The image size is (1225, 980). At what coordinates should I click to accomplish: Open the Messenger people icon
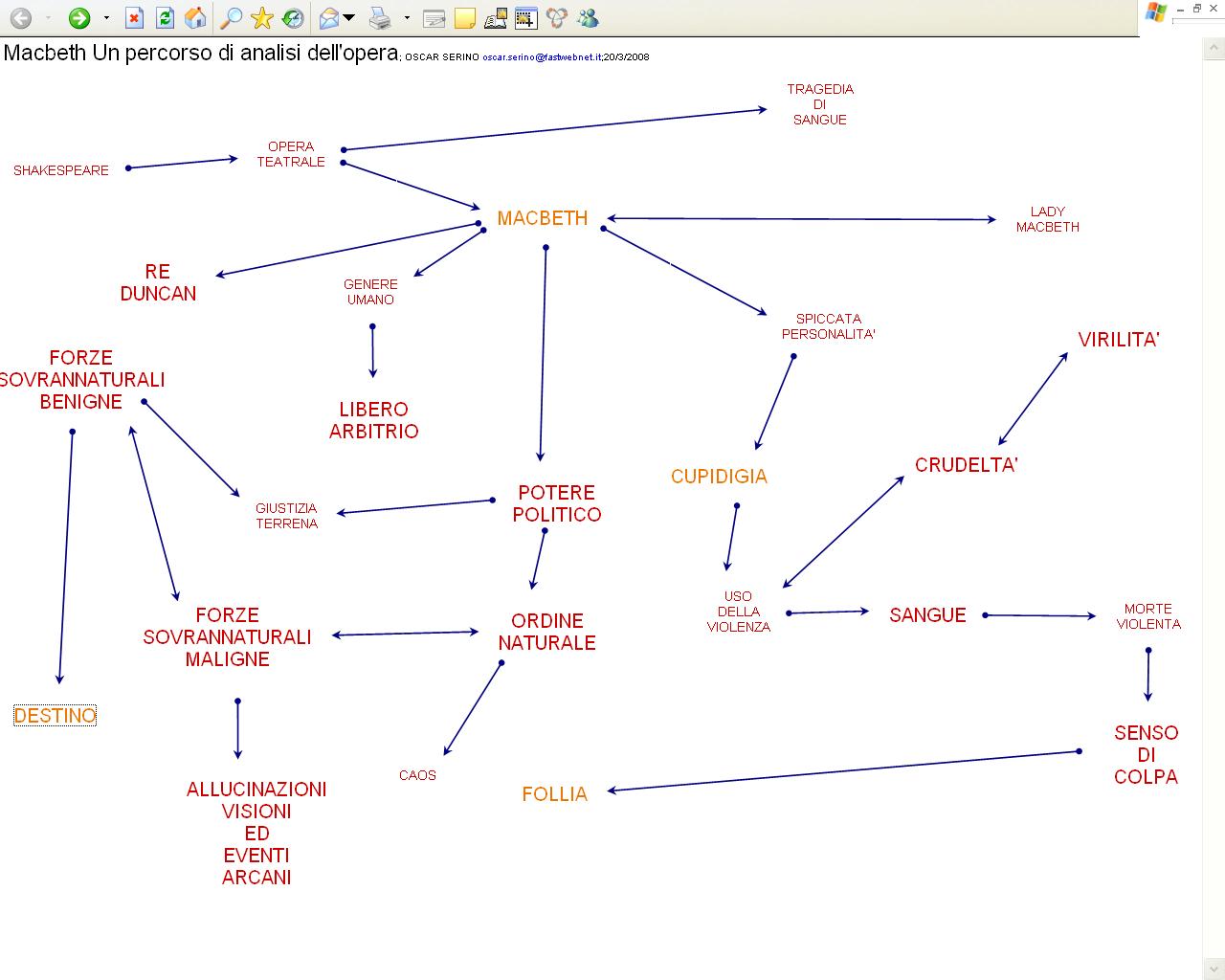[588, 18]
